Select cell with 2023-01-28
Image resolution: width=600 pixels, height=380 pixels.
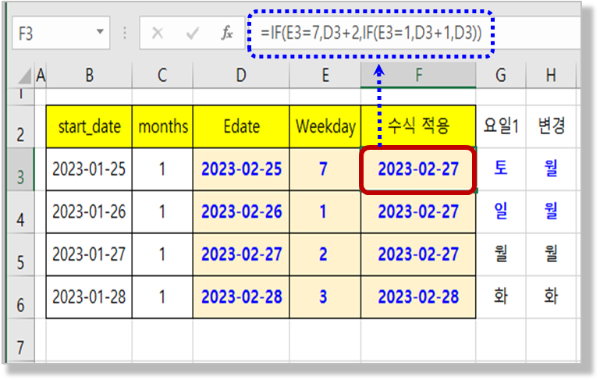pos(89,297)
